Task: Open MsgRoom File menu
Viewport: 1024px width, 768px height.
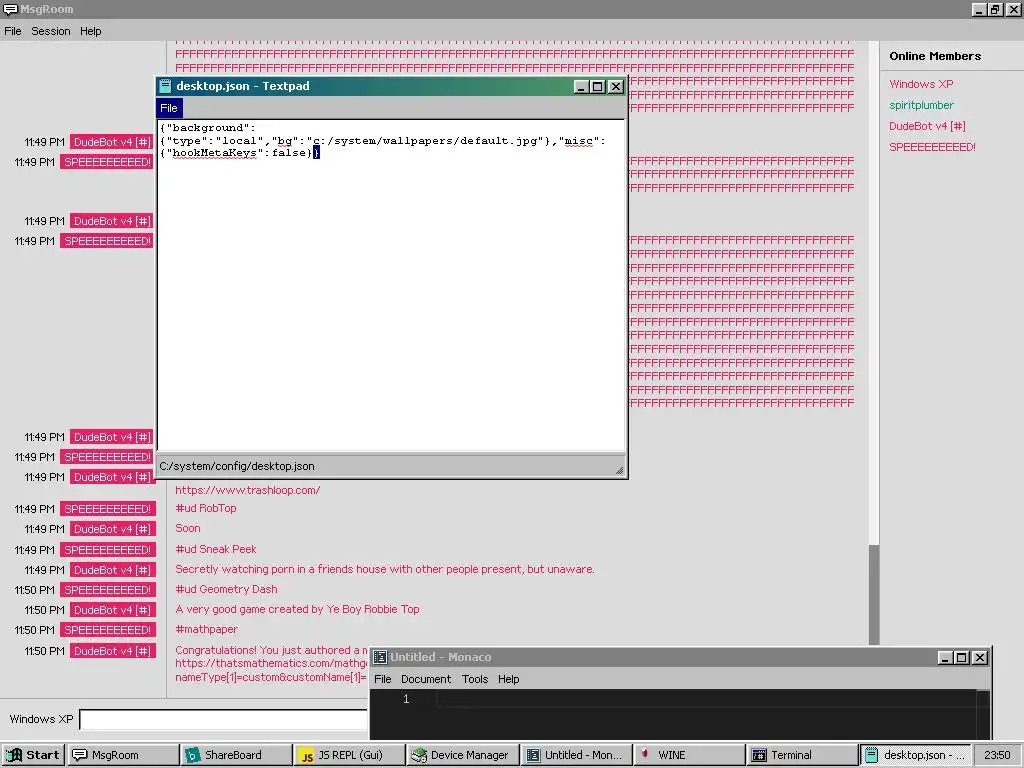Action: [12, 31]
